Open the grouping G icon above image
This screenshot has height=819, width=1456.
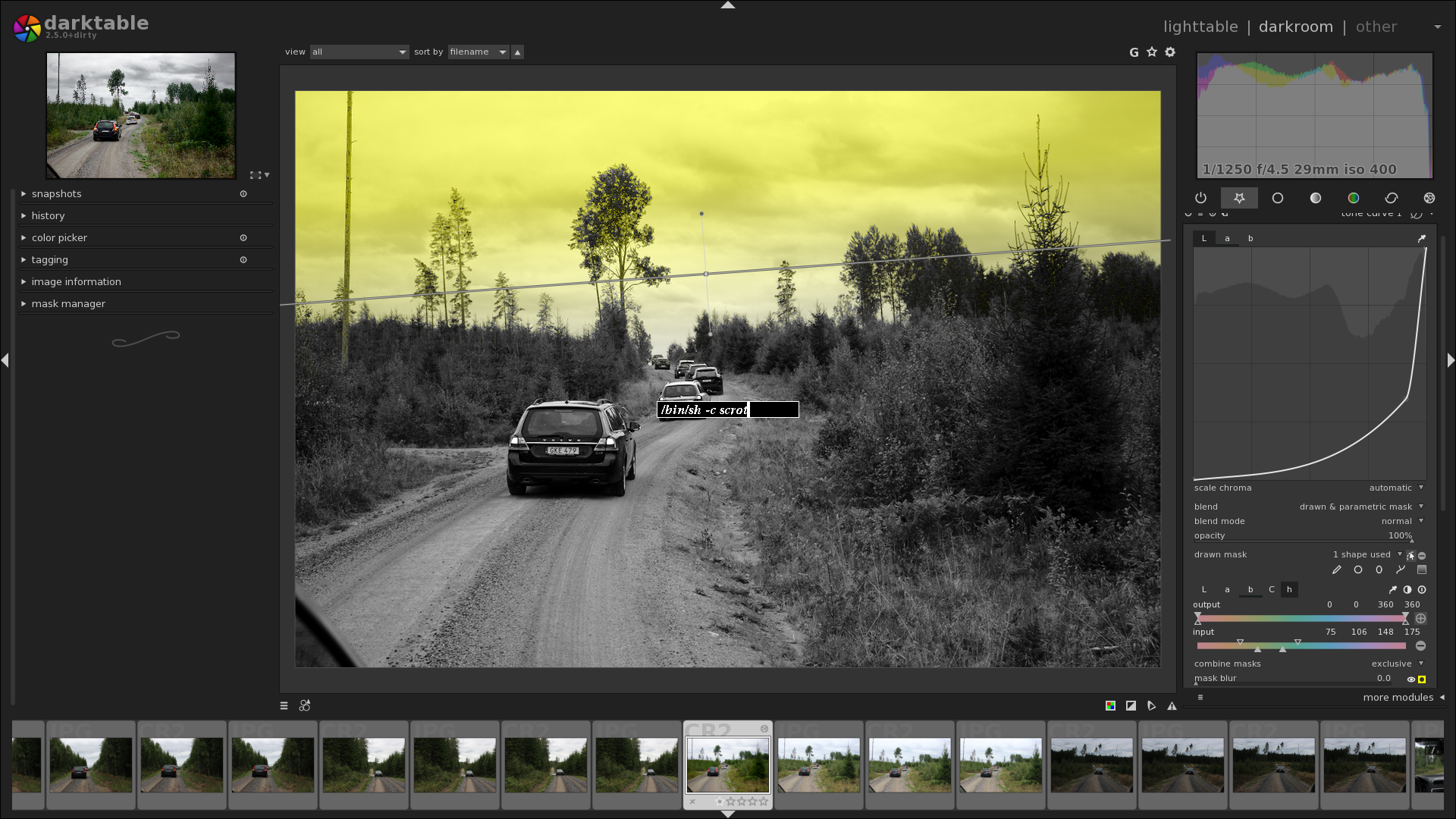pyautogui.click(x=1134, y=52)
